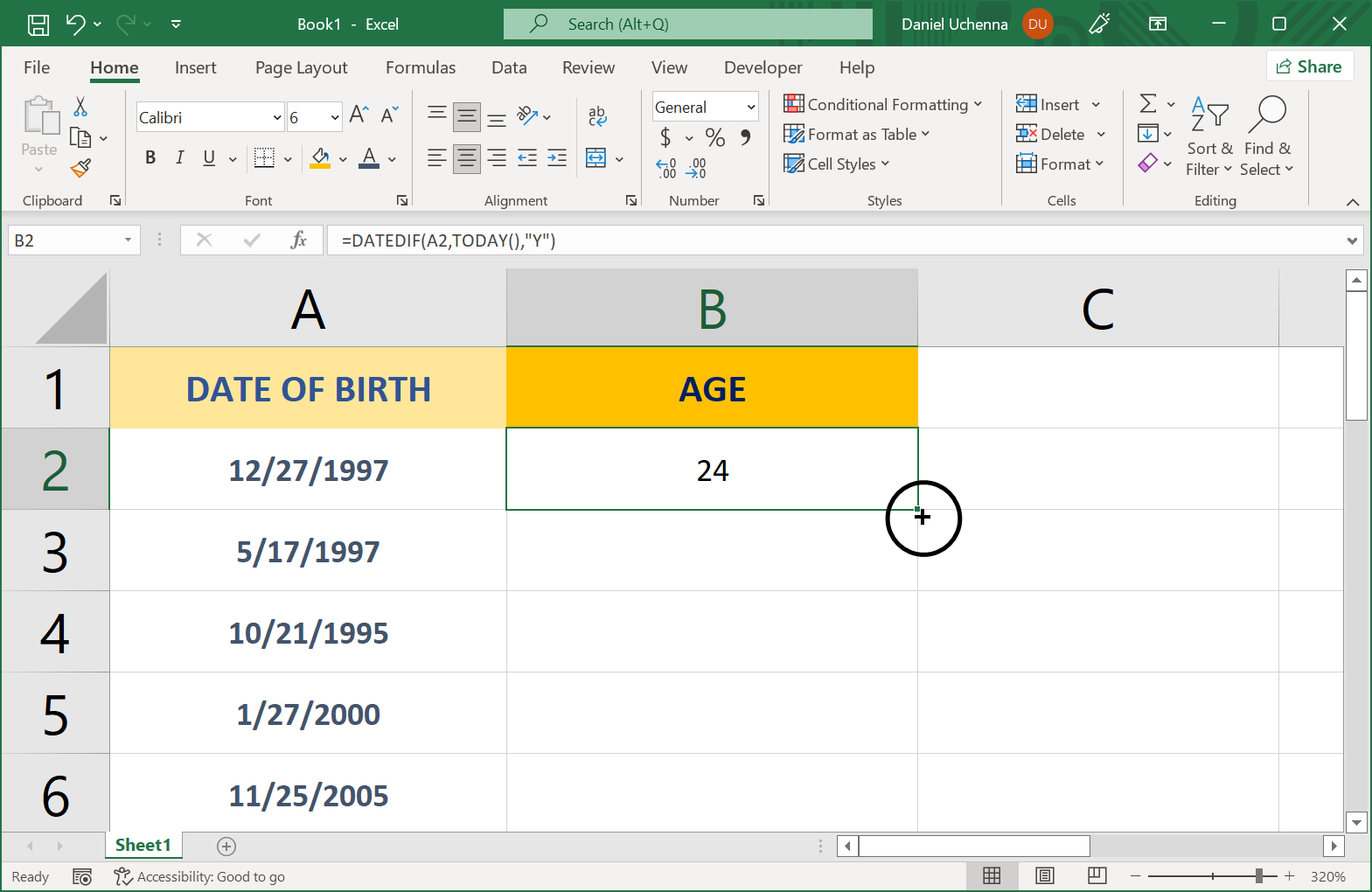Image resolution: width=1372 pixels, height=892 pixels.
Task: Expand the Calibri font name dropdown
Action: pyautogui.click(x=277, y=117)
